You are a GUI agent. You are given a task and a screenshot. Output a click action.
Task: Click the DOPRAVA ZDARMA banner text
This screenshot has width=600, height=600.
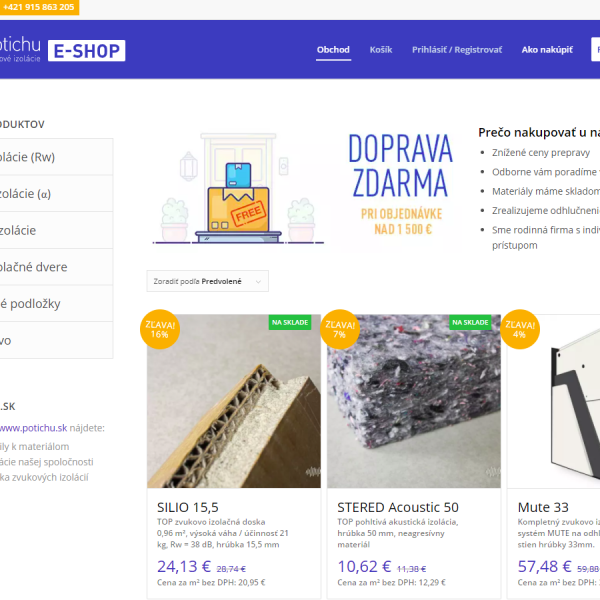tap(400, 166)
